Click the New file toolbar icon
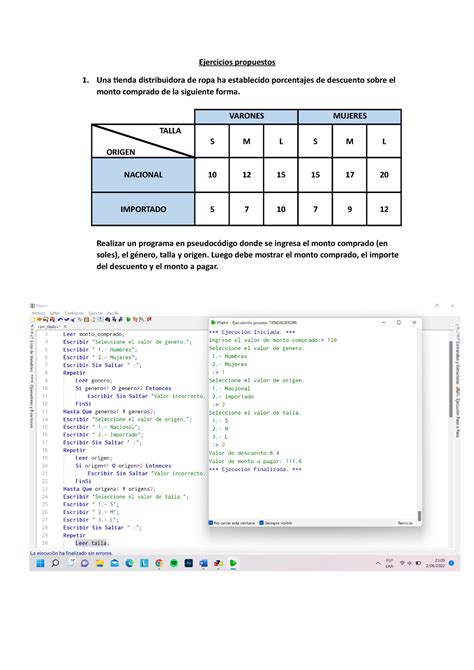 point(33,320)
